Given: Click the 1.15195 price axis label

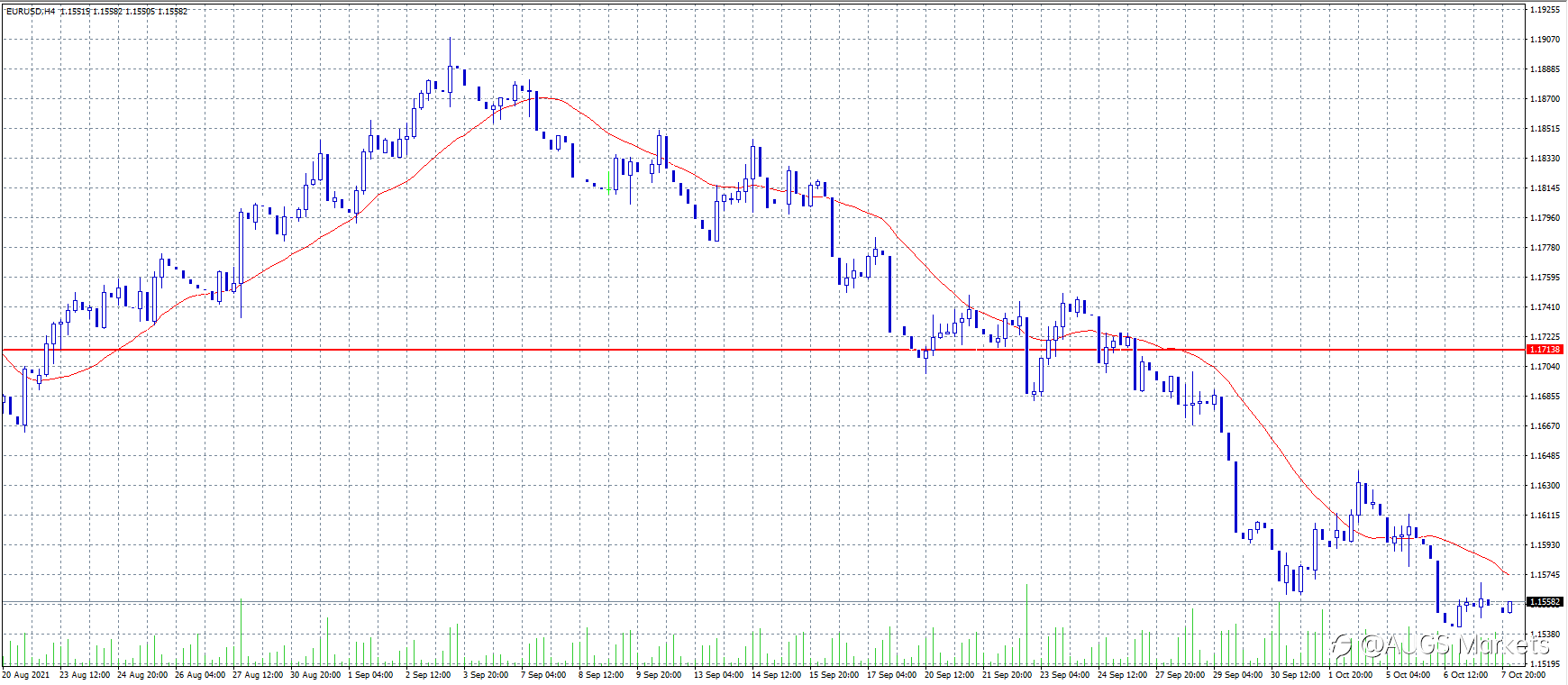Looking at the screenshot, I should [1545, 664].
